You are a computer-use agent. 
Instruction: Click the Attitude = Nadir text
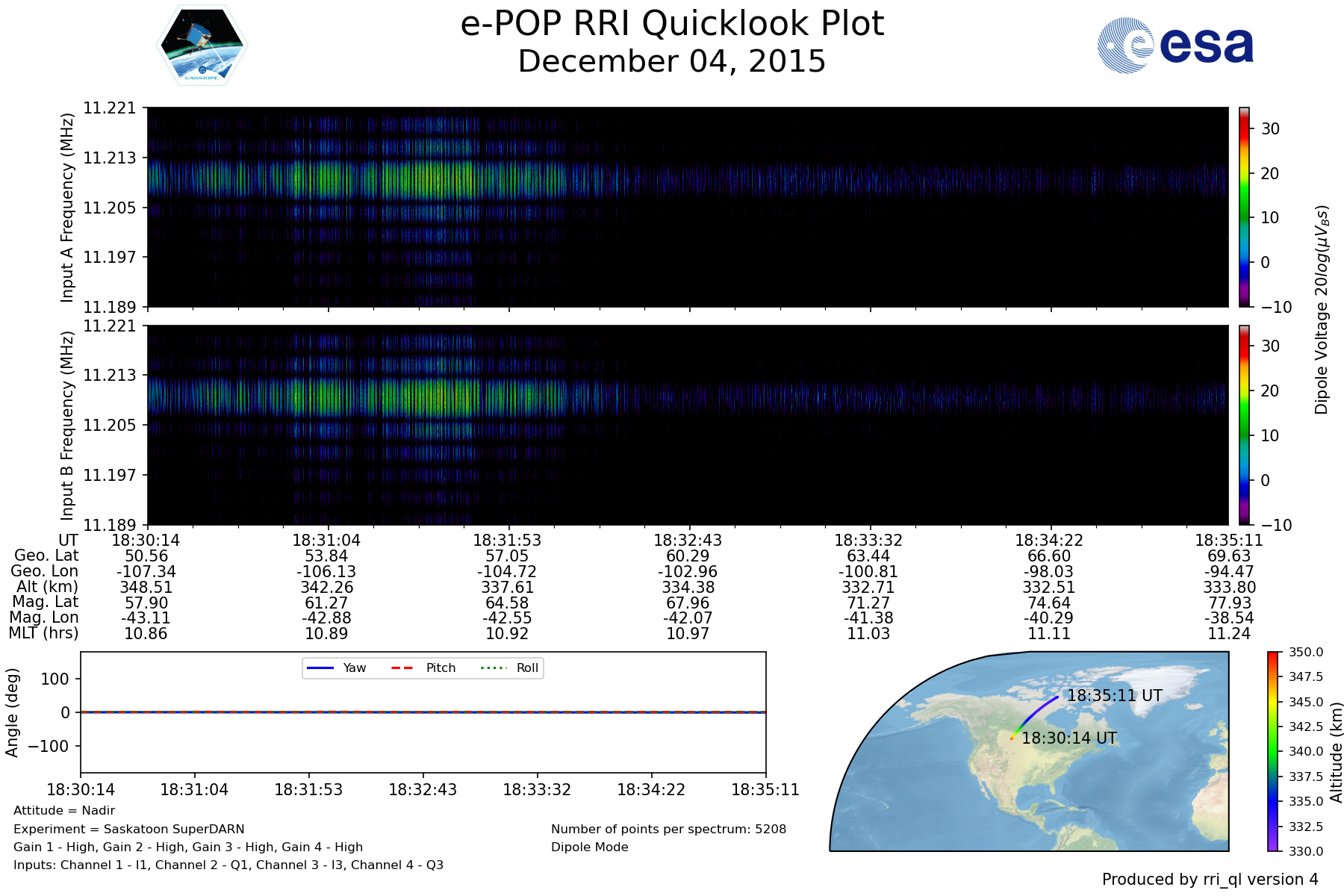pyautogui.click(x=64, y=811)
